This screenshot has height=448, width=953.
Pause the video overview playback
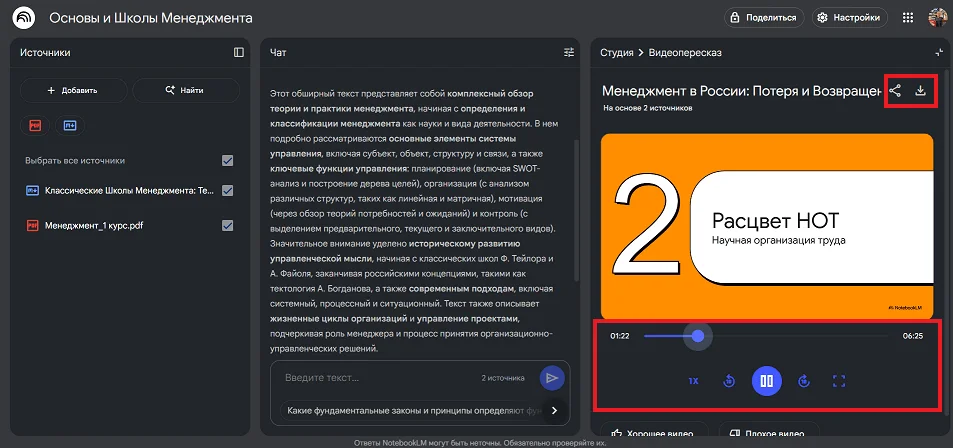767,381
